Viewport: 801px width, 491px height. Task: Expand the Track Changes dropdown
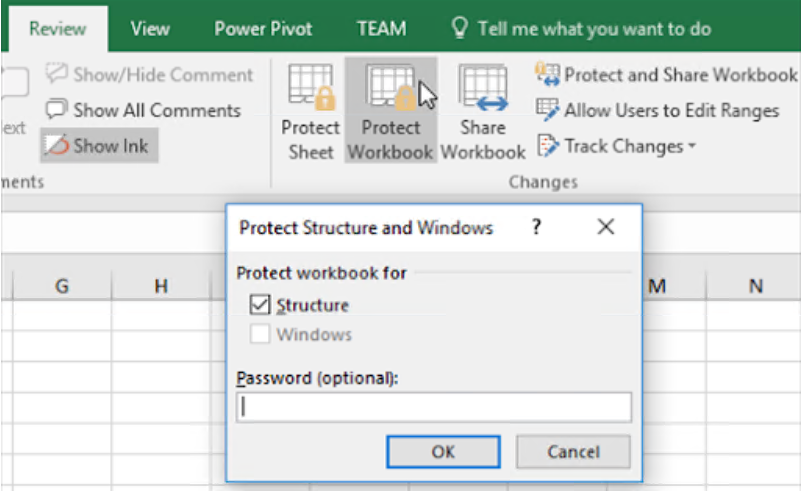(x=690, y=147)
